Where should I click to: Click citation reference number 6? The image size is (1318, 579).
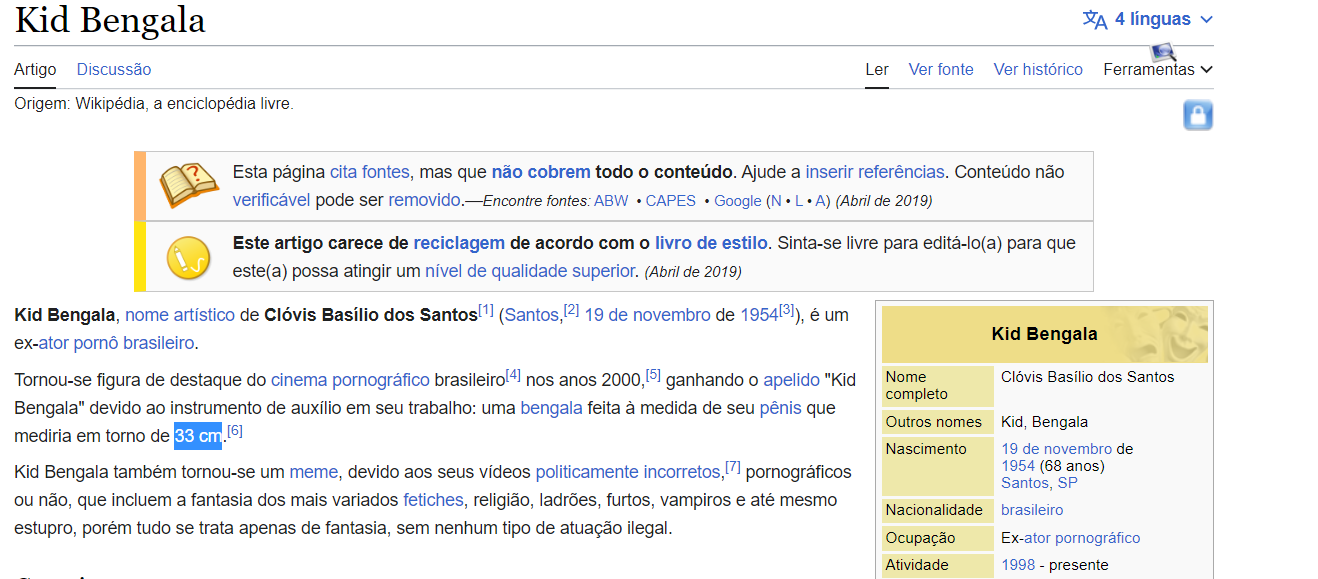(235, 432)
